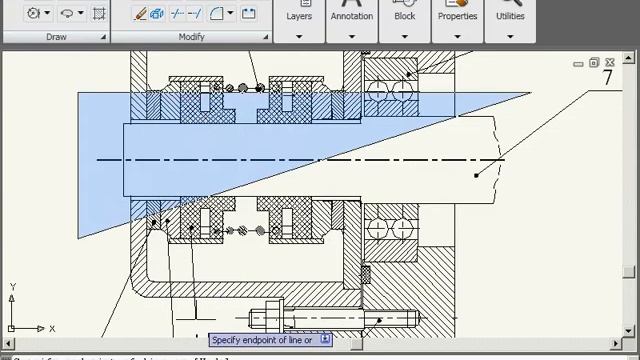Click the balloon number 7 label
Screen dimensions: 640x360
[x=607, y=77]
